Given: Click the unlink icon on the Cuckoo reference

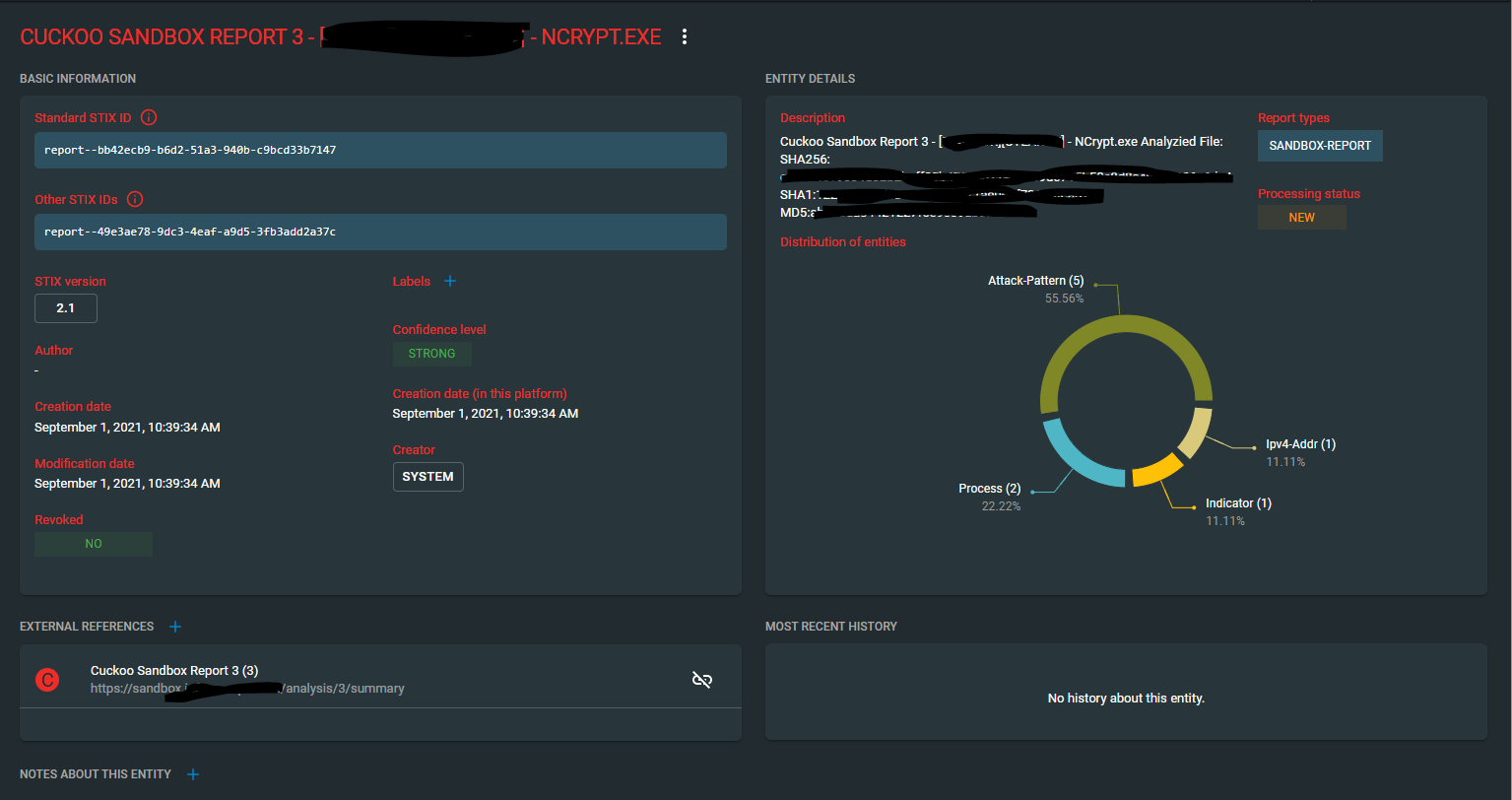Looking at the screenshot, I should pyautogui.click(x=701, y=679).
